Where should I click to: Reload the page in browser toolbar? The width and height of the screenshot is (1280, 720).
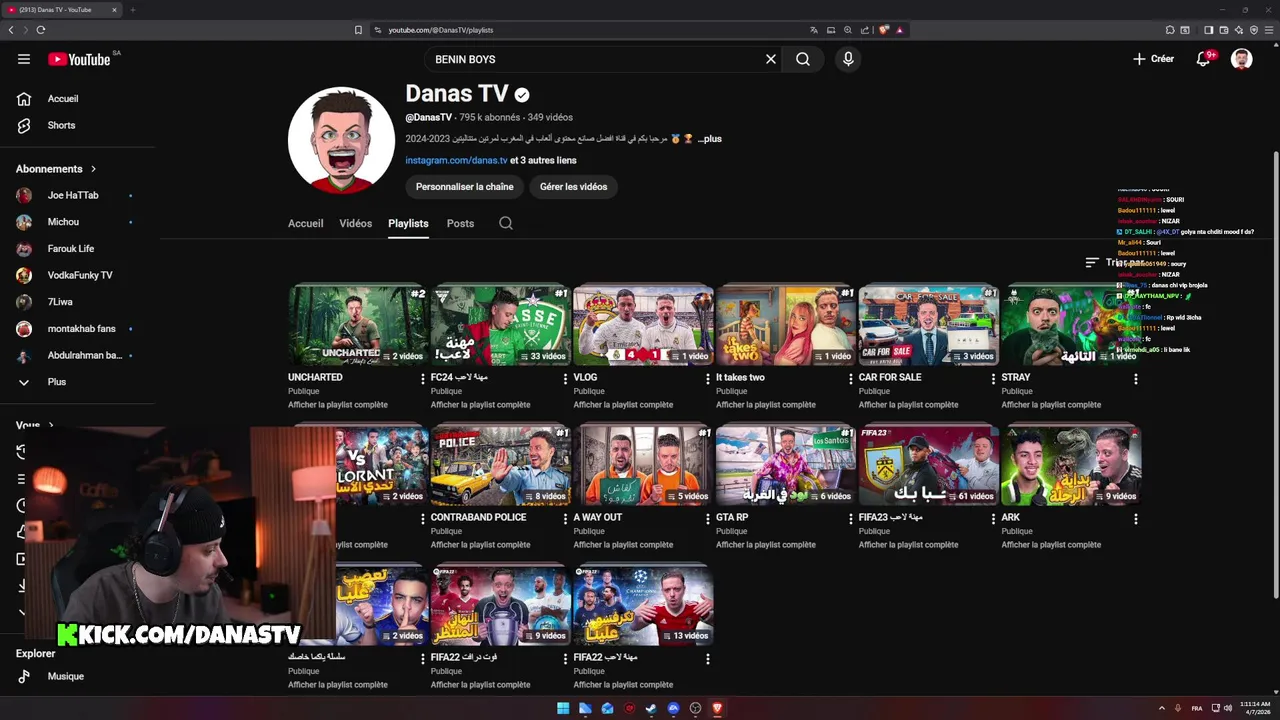pyautogui.click(x=41, y=30)
